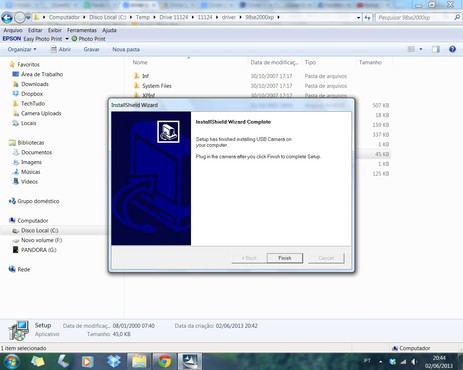Click the Nova pasta button
463x370 pixels.
click(x=126, y=49)
